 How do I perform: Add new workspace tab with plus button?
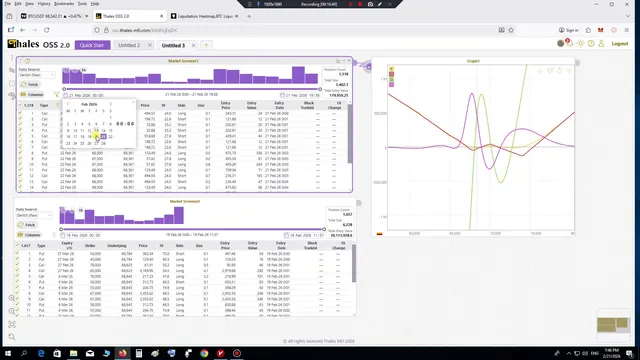(206, 45)
